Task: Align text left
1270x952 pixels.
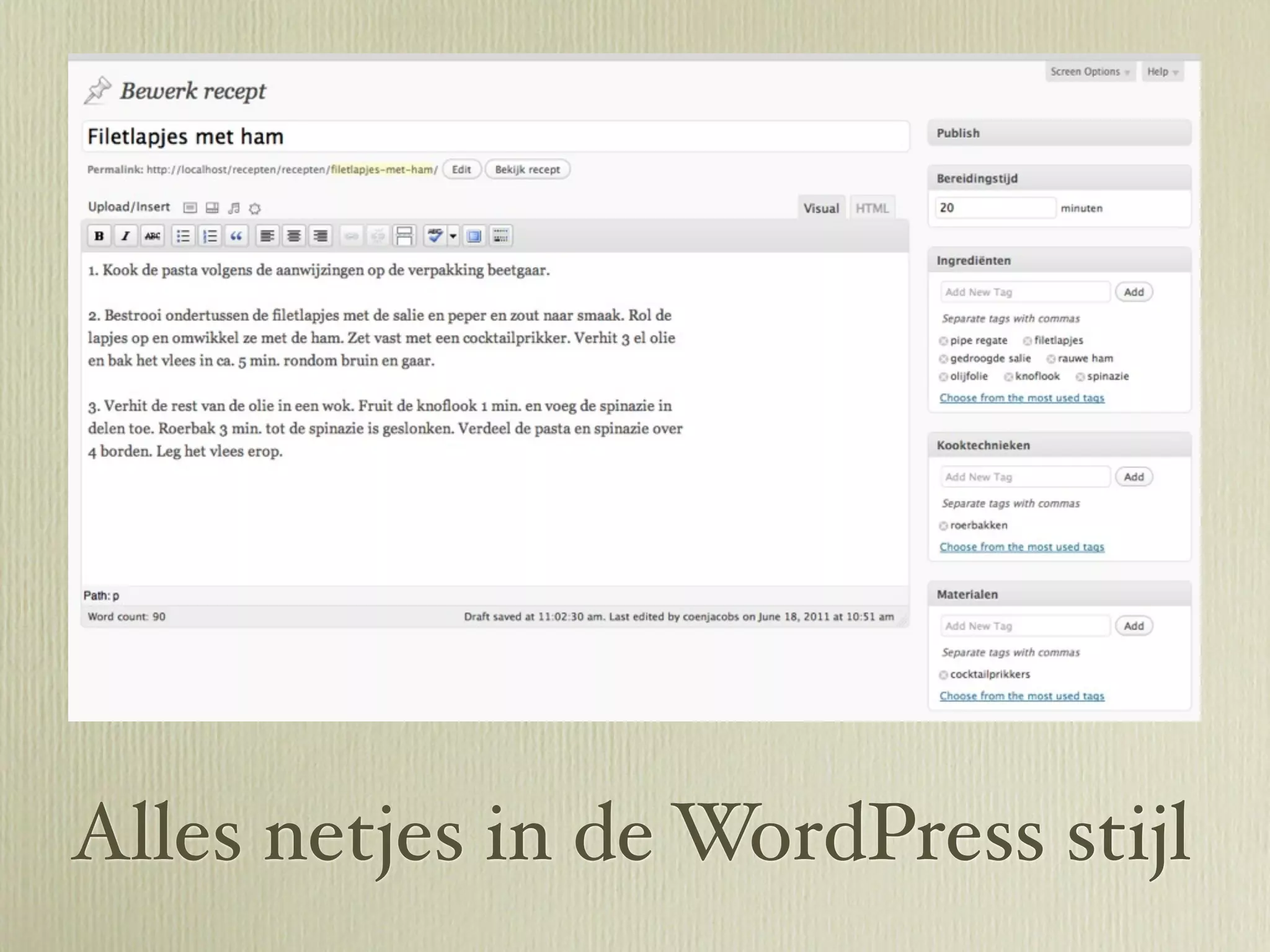Action: pos(267,236)
